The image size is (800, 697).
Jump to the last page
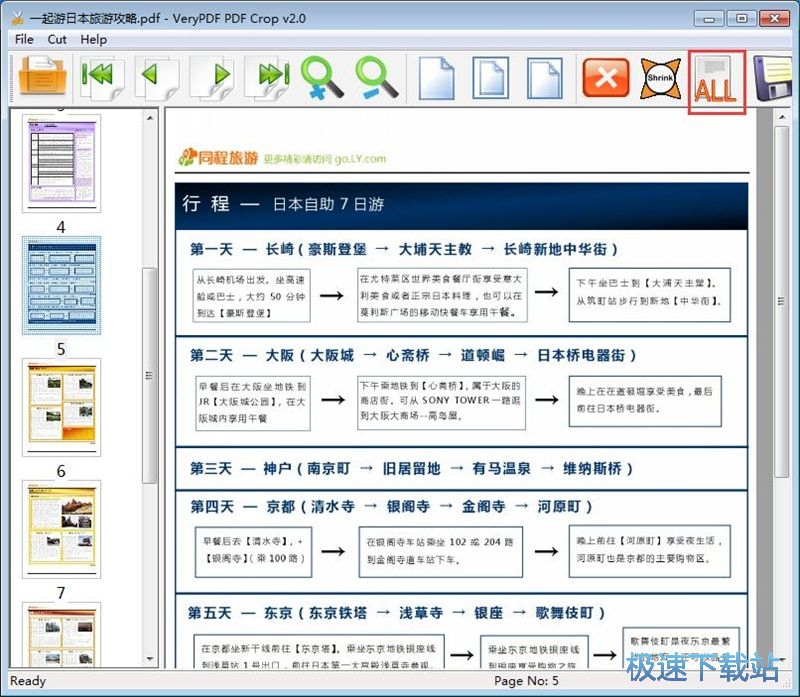(x=267, y=77)
